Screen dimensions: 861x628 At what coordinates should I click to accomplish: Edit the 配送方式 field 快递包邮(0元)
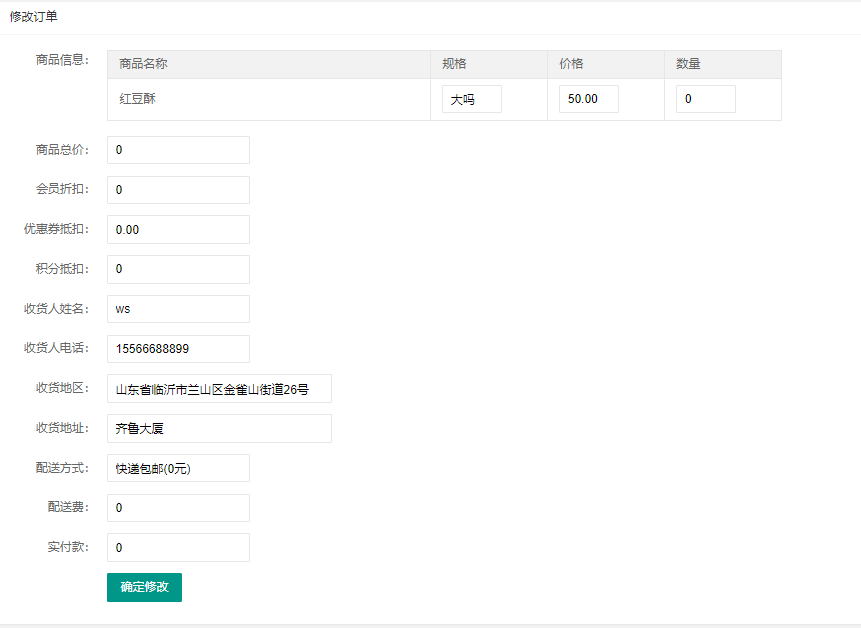[x=178, y=468]
